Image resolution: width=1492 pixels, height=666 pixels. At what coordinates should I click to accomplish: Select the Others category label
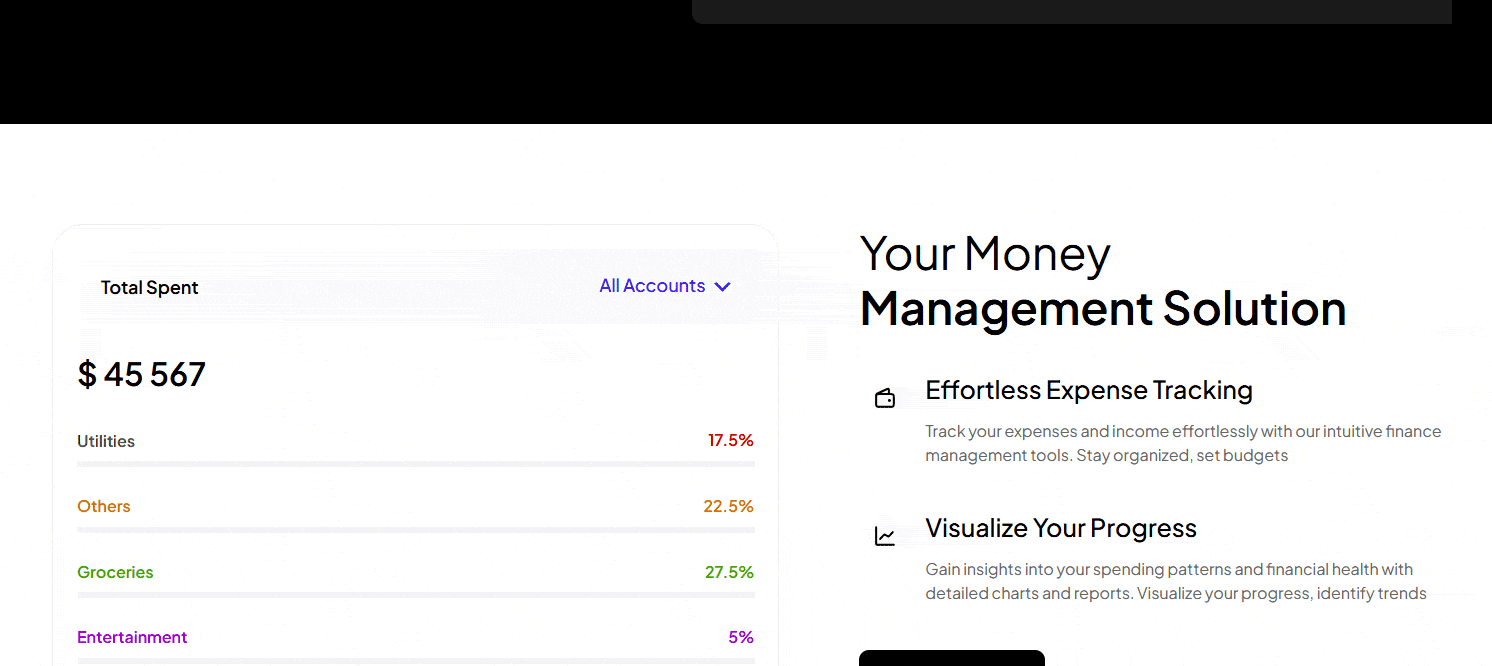pos(104,506)
